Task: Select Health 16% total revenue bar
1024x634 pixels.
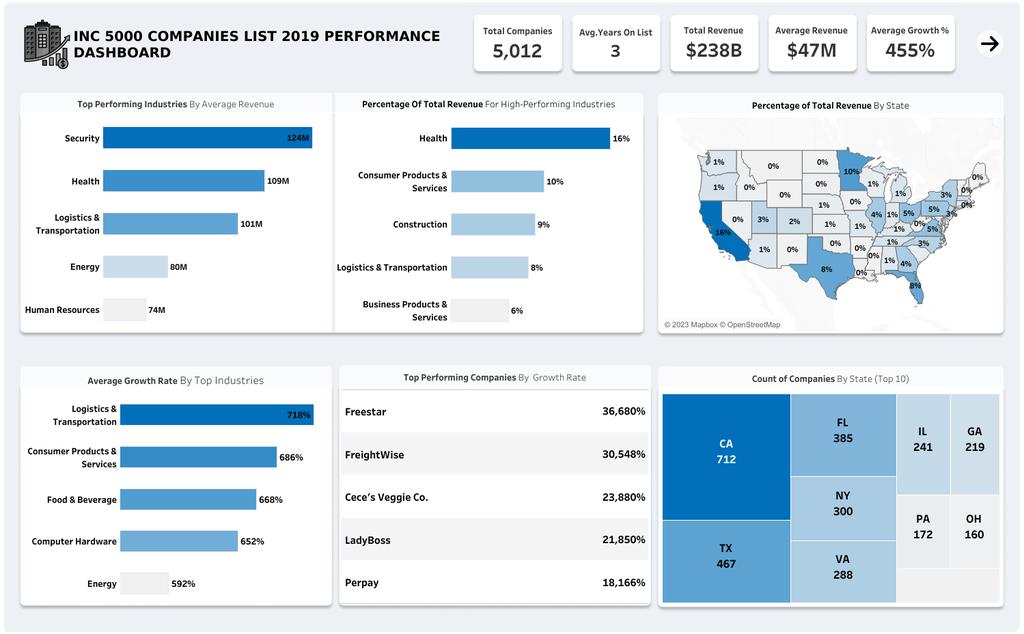Action: click(530, 138)
